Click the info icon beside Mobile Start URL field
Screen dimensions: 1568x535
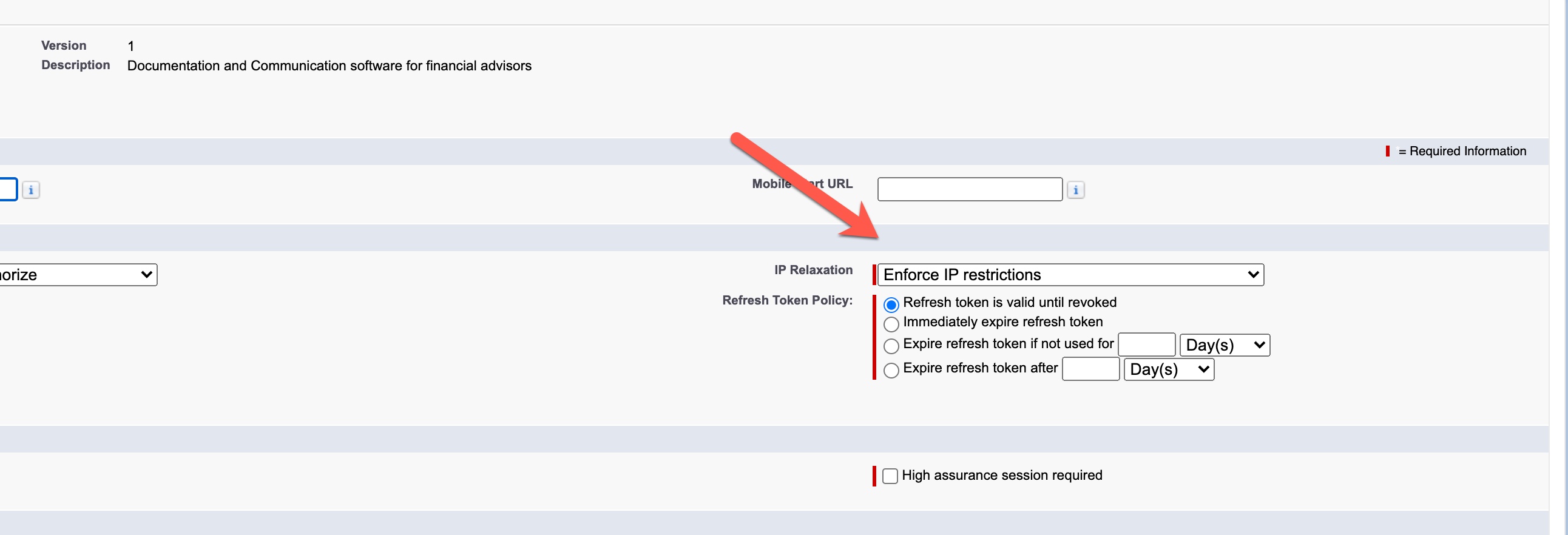coord(1075,190)
